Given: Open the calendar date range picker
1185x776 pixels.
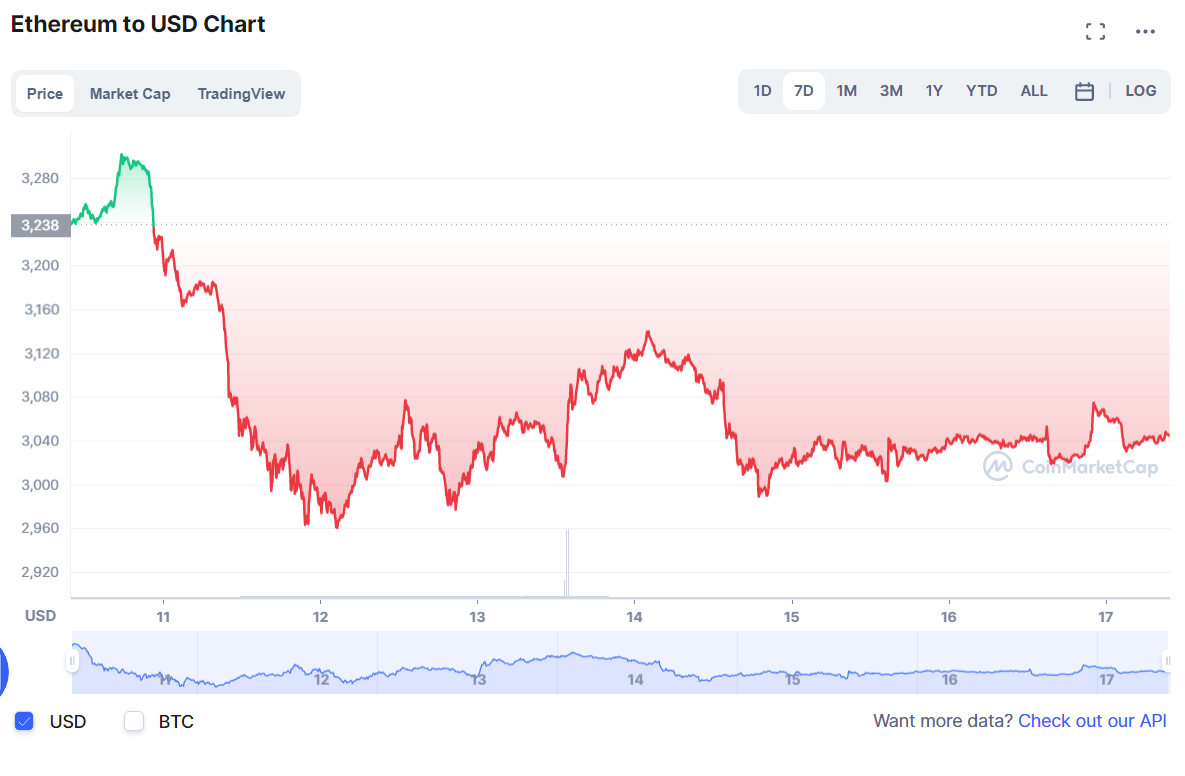Looking at the screenshot, I should 1084,91.
